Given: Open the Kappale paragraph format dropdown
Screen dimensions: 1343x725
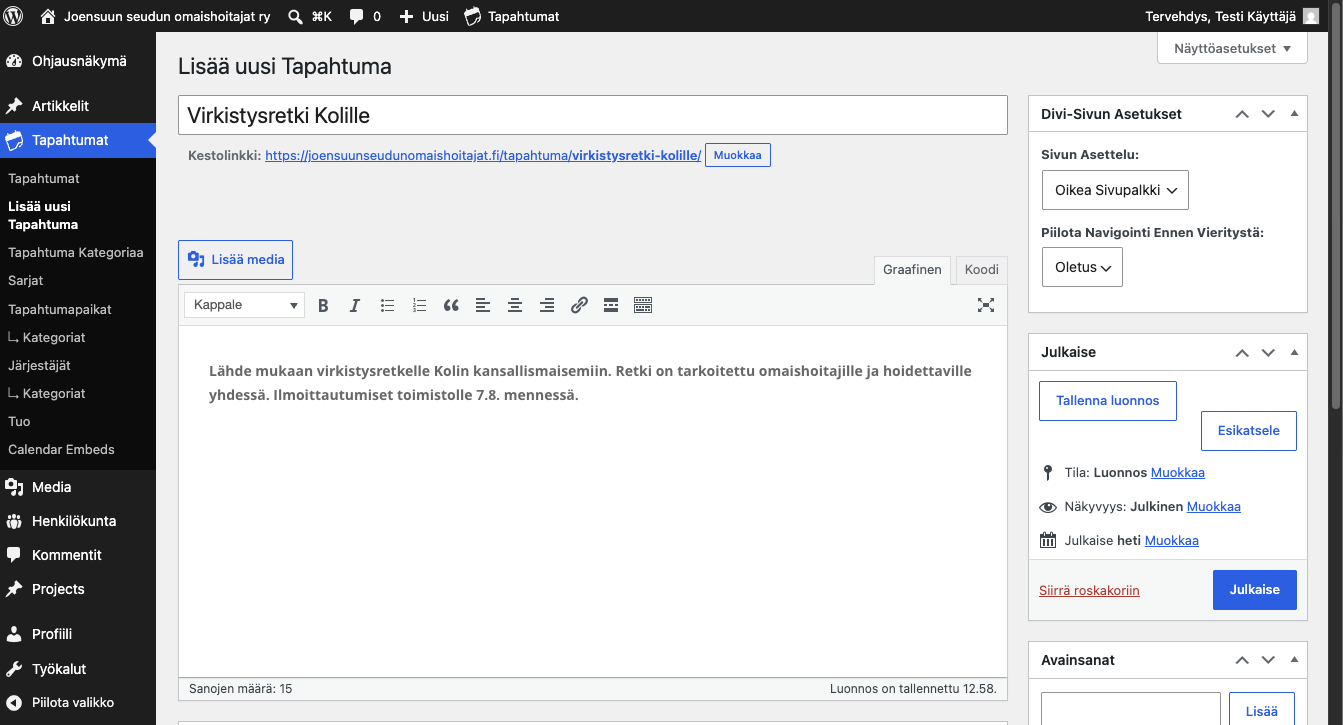Looking at the screenshot, I should [245, 305].
